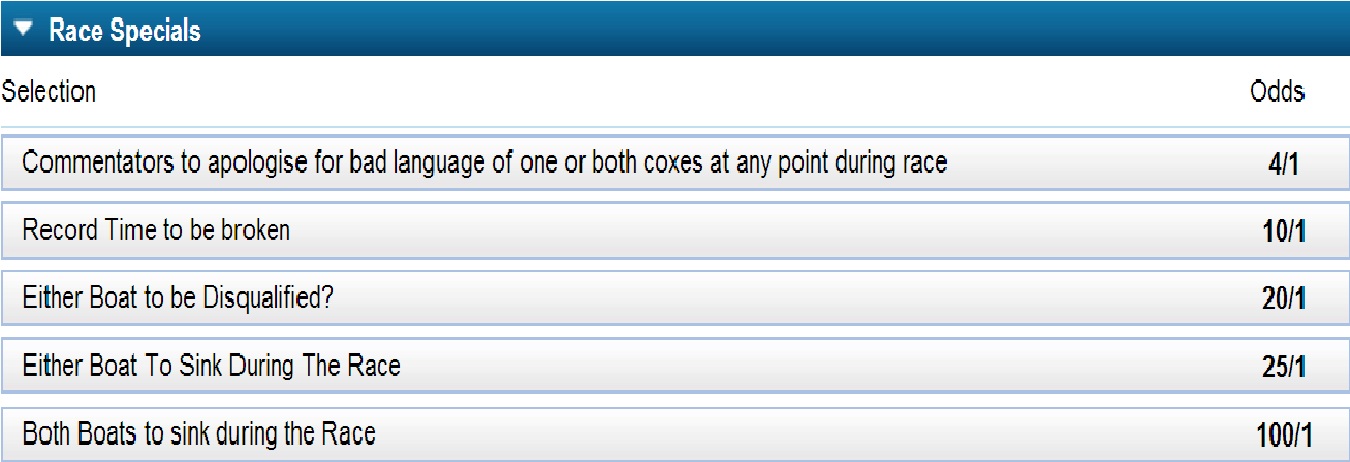Screen dimensions: 1350x462
Task: Collapse the Race Specials section triangle
Action: pyautogui.click(x=24, y=30)
